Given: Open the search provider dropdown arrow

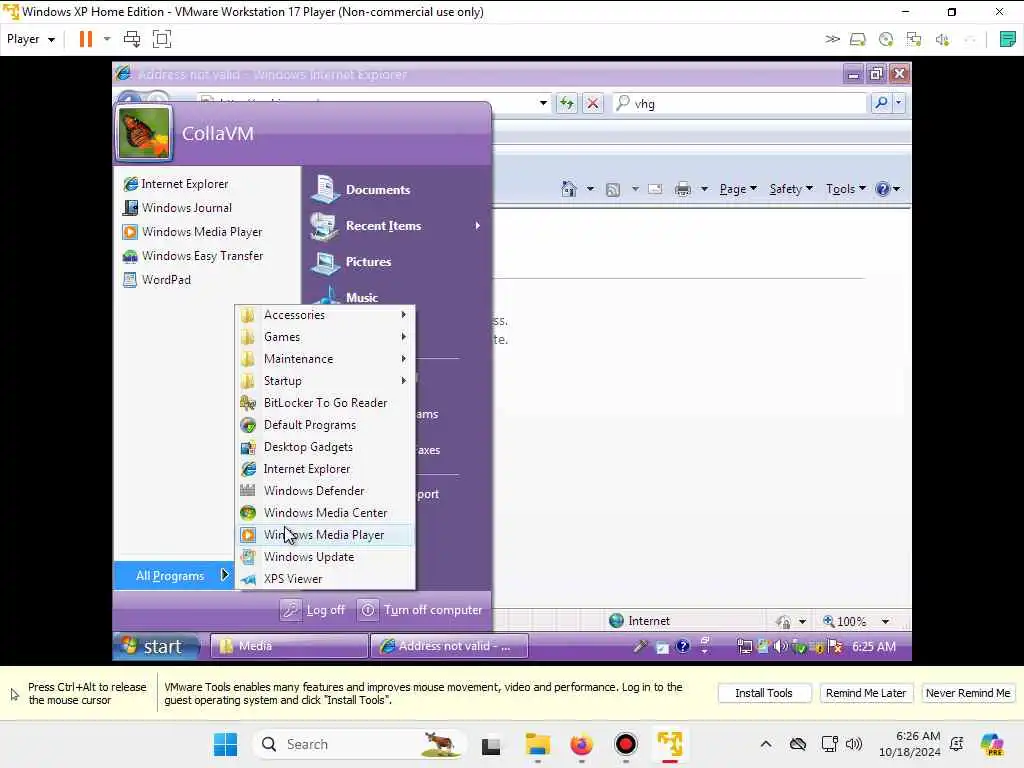Looking at the screenshot, I should point(899,103).
